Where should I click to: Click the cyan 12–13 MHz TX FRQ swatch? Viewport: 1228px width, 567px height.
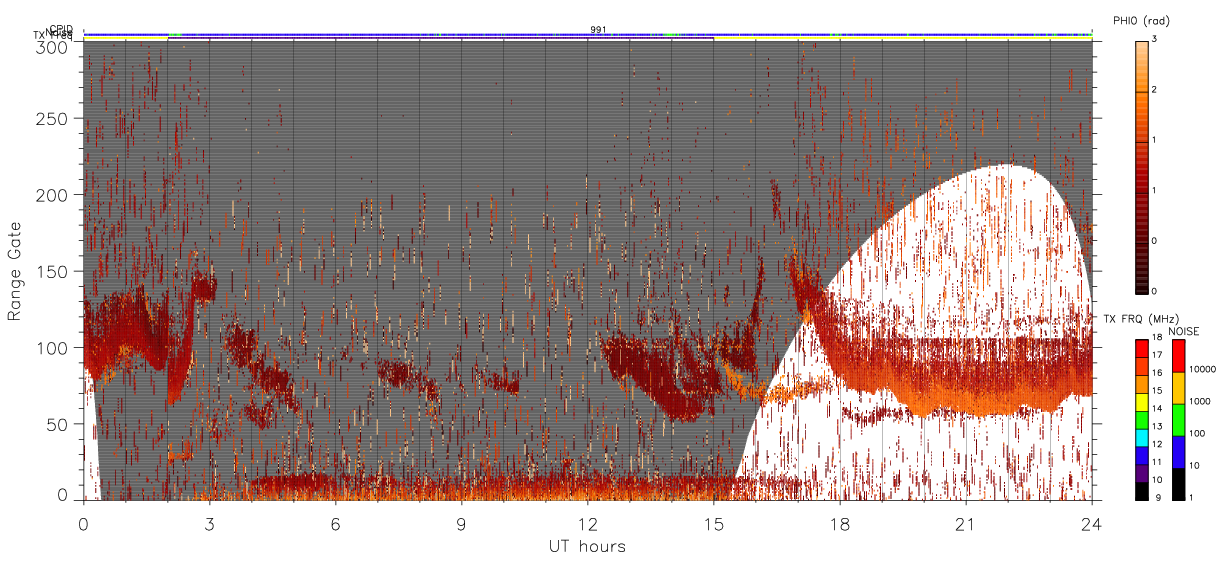1142,437
